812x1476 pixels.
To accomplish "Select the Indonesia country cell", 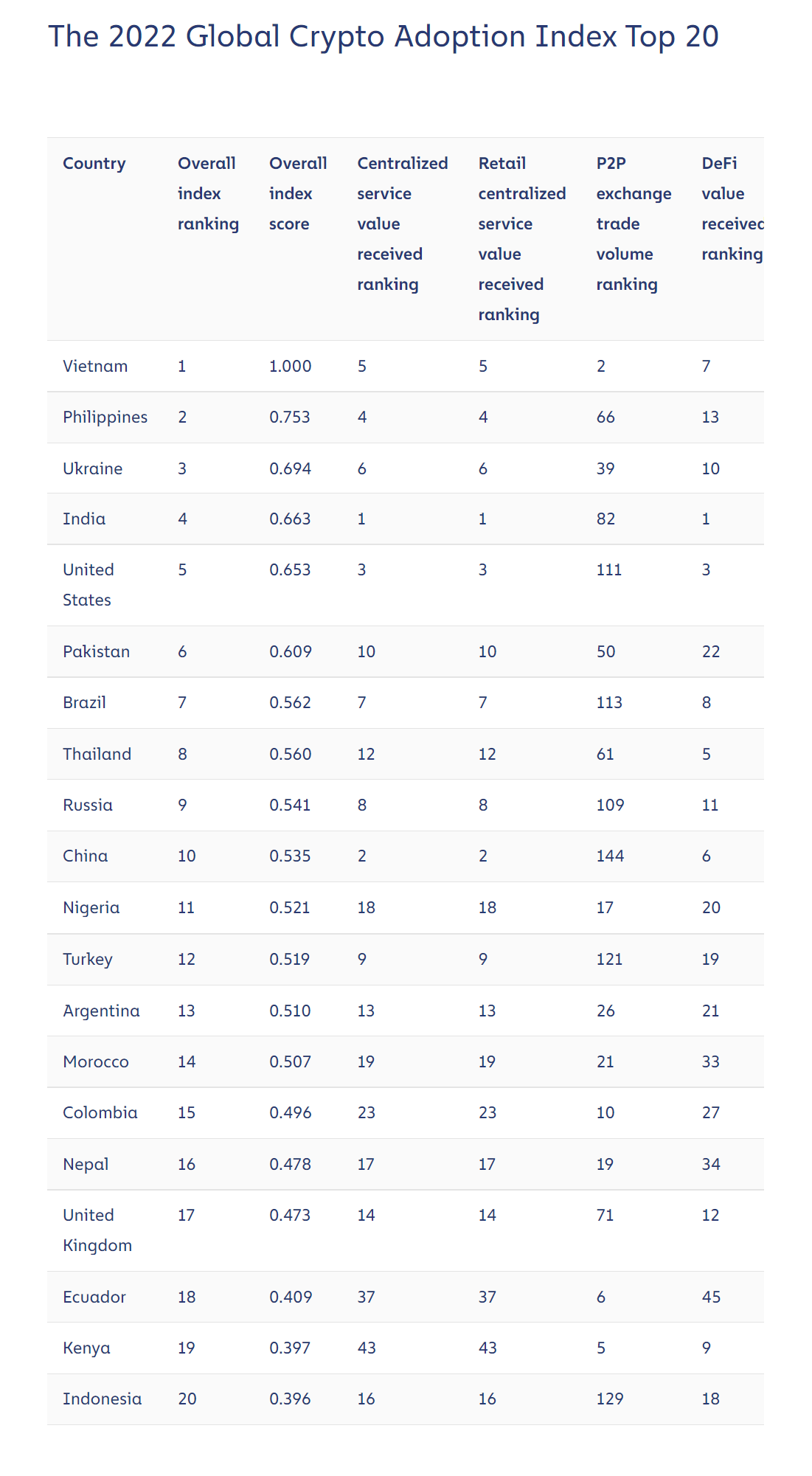I will (102, 1399).
